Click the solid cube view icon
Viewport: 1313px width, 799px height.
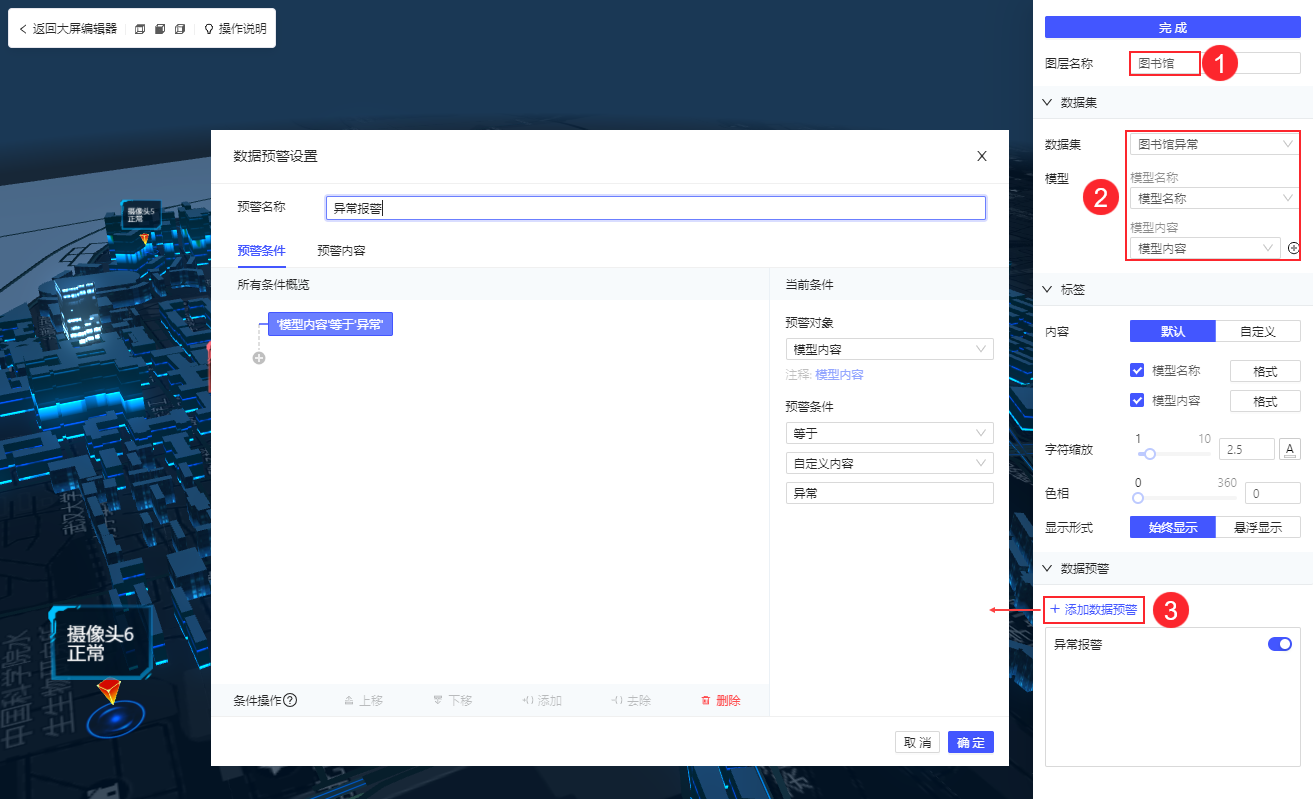click(160, 29)
